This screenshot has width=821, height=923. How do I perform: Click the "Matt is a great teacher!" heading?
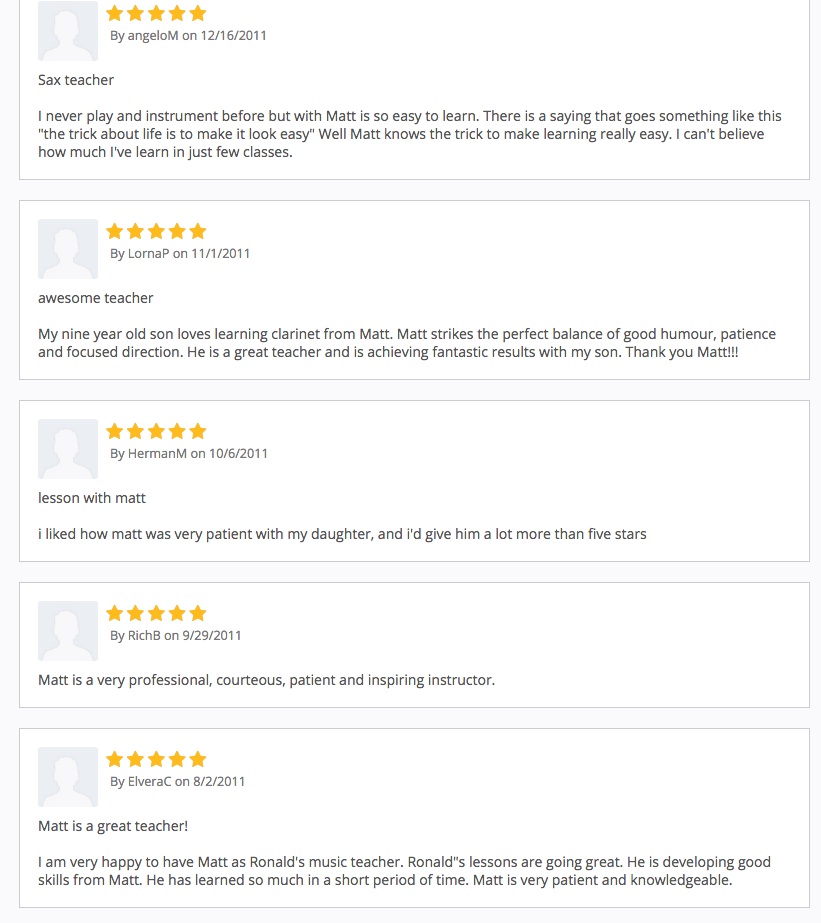coord(113,826)
